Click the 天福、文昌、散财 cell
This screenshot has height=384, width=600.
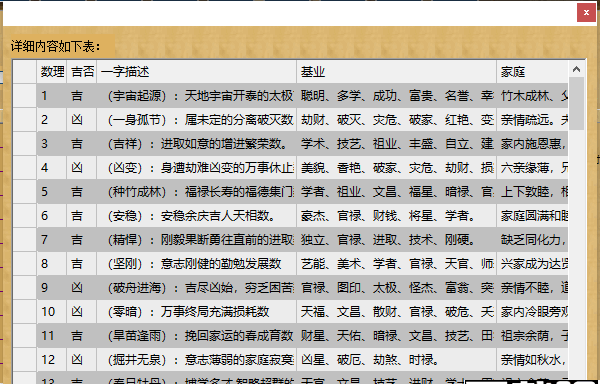(396, 312)
